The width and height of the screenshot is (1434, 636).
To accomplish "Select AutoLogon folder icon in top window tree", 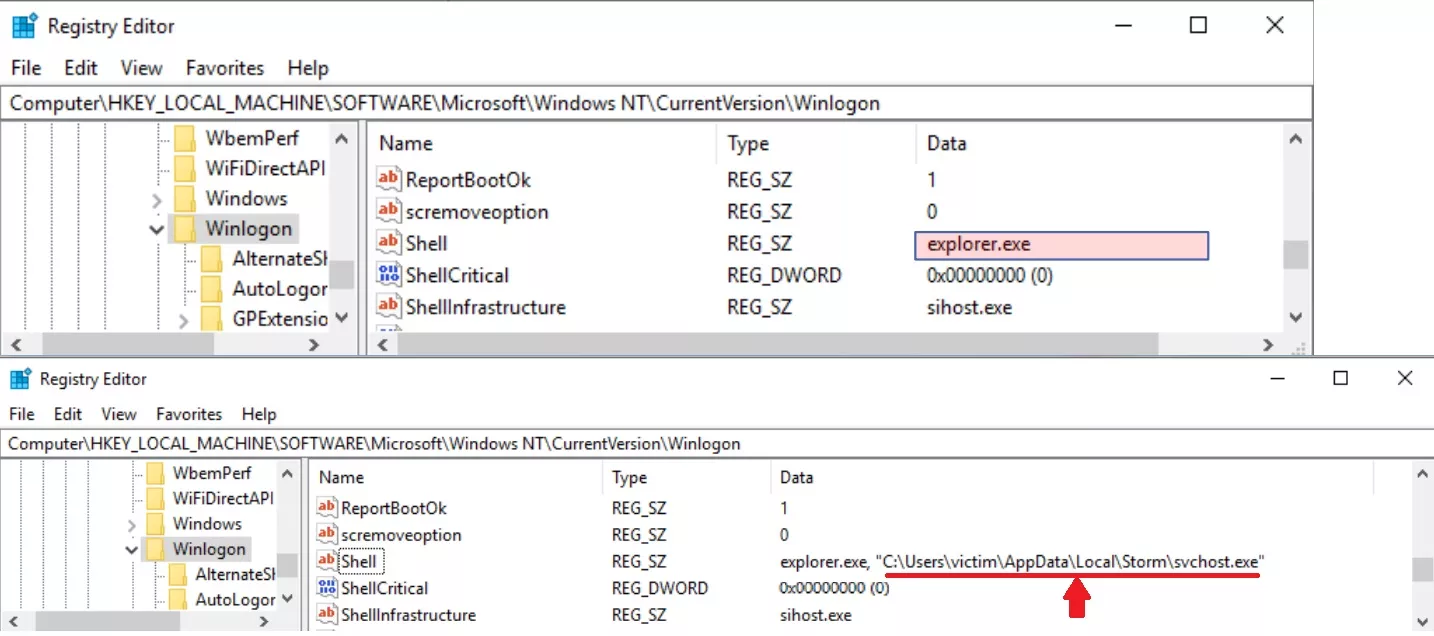I will [x=211, y=289].
